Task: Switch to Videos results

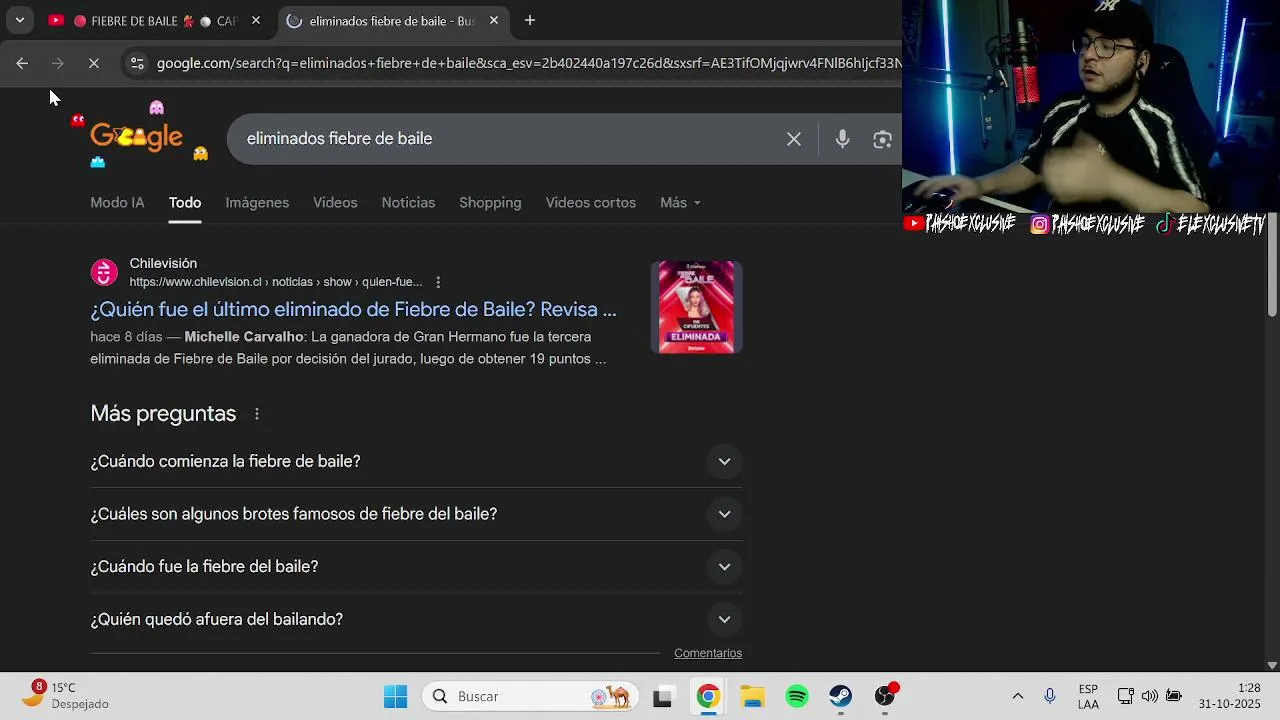Action: tap(335, 202)
